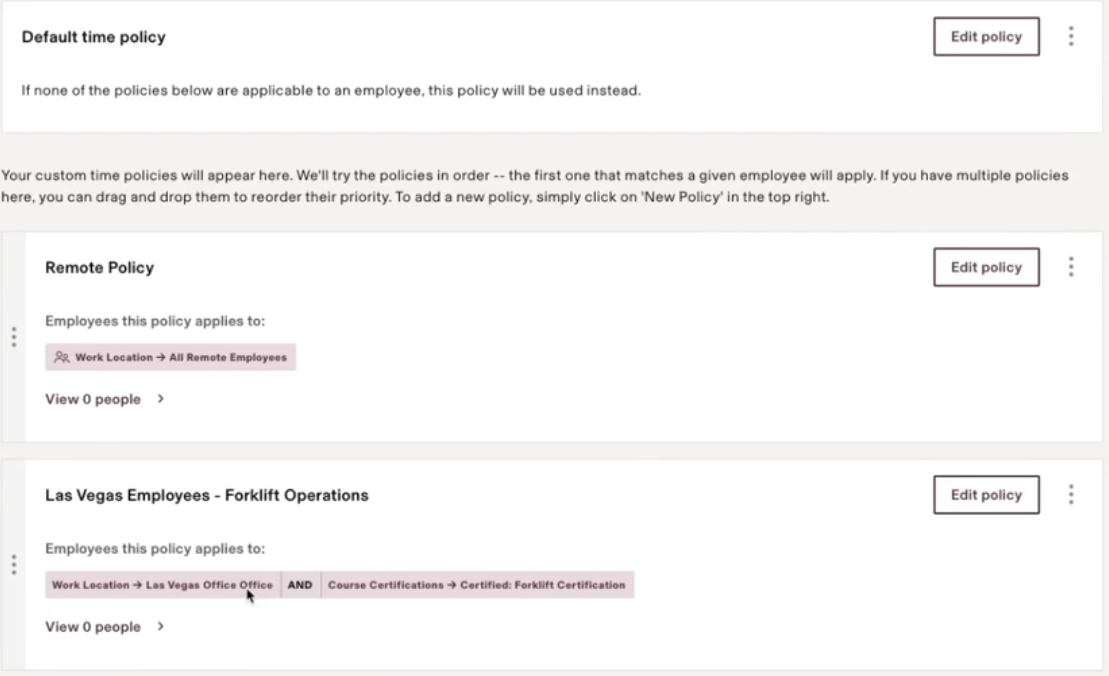Click the Las Vegas Employees policy title
This screenshot has height=676, width=1109.
click(x=207, y=495)
